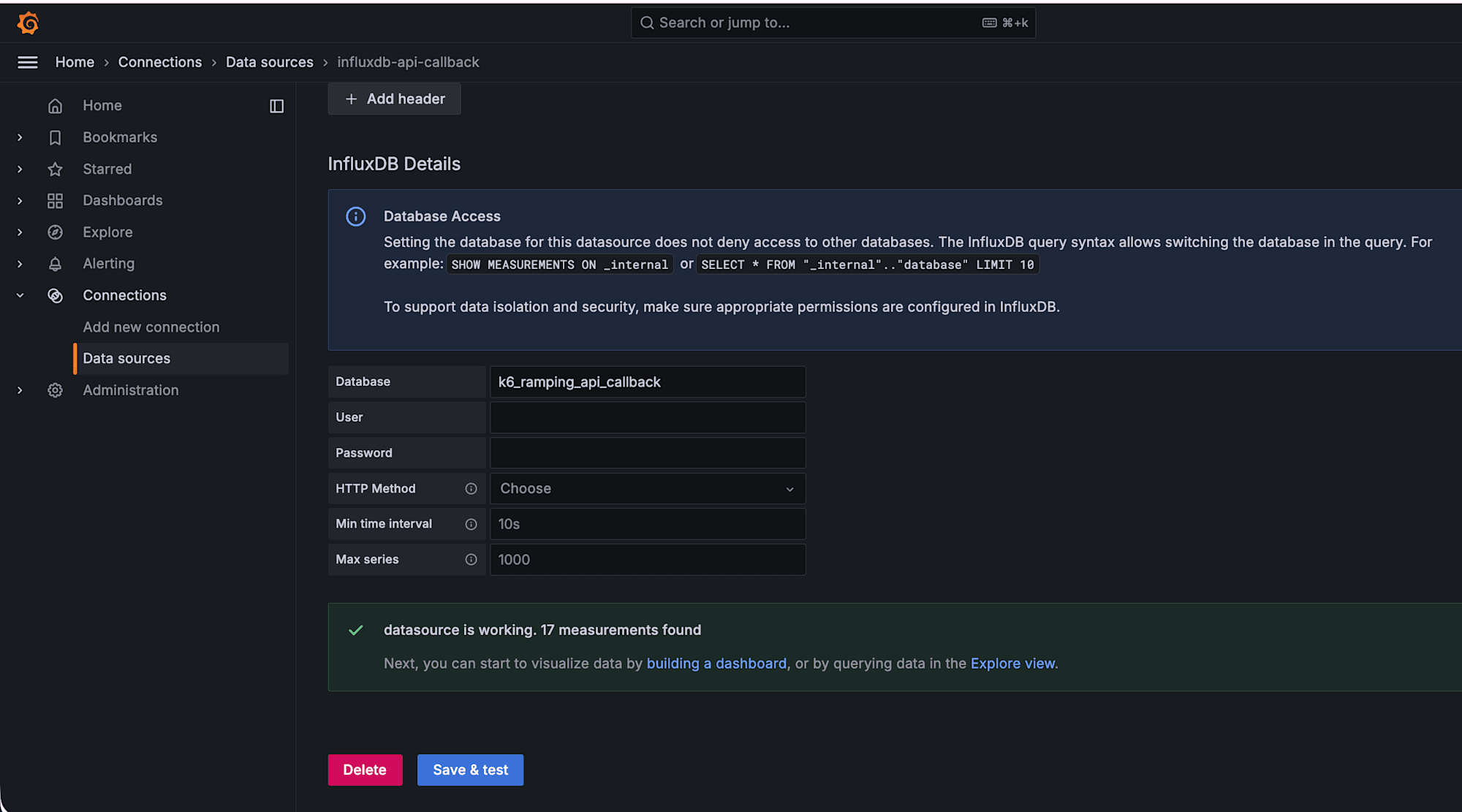Open the HTTP Method Choose dropdown
Screen dimensions: 1462x812
click(647, 489)
